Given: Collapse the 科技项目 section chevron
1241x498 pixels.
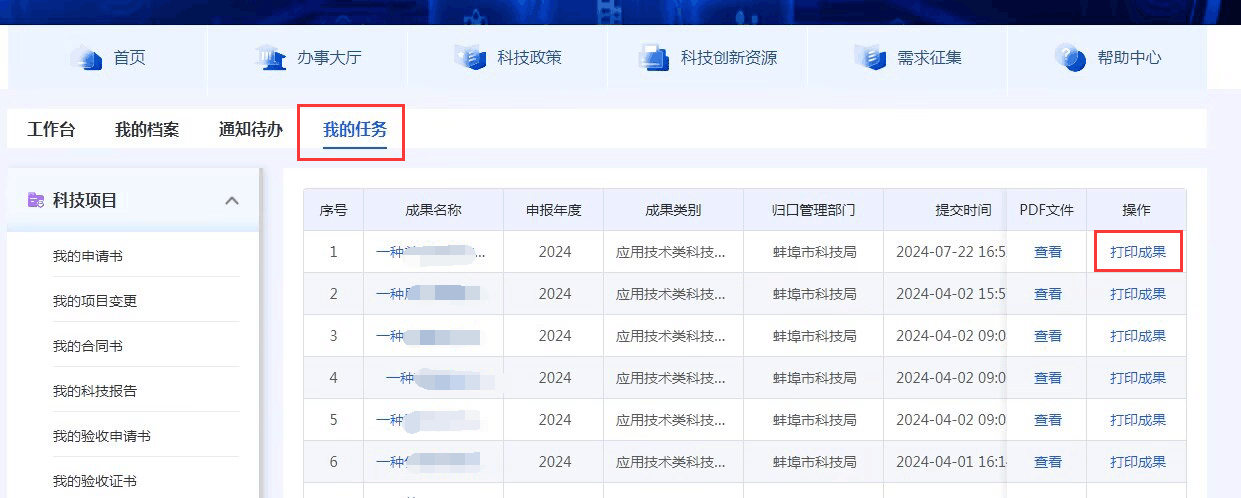Looking at the screenshot, I should [x=232, y=201].
